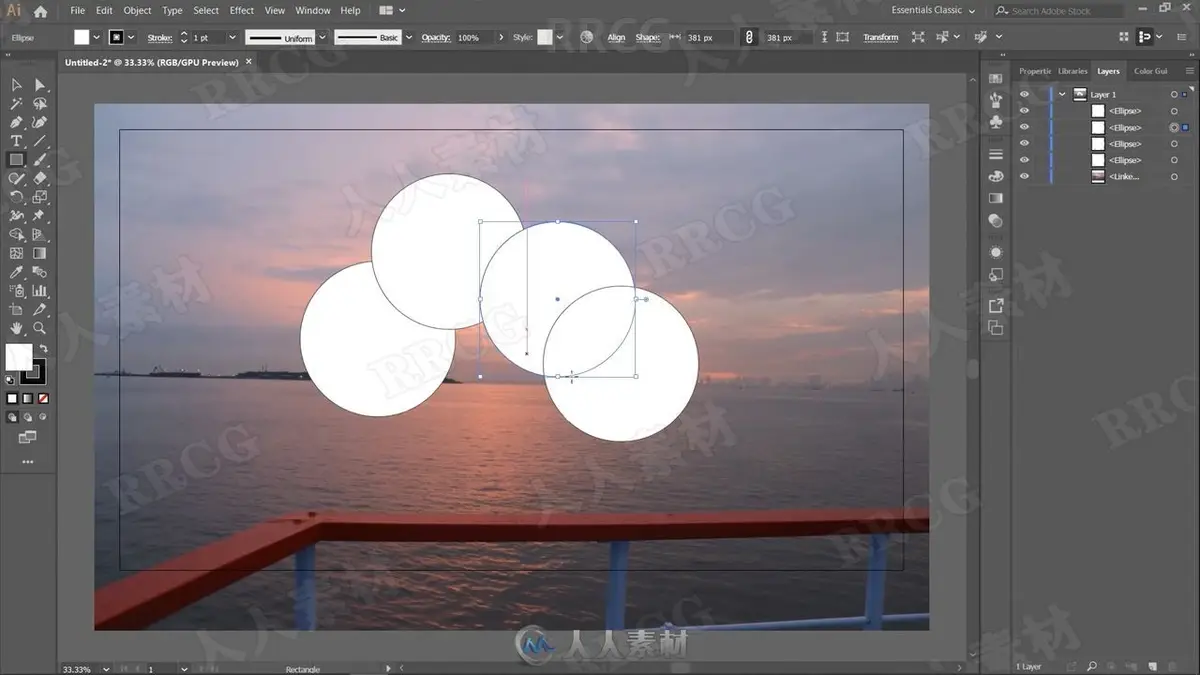Select the Selection tool arrow
The image size is (1200, 675).
pyautogui.click(x=16, y=85)
